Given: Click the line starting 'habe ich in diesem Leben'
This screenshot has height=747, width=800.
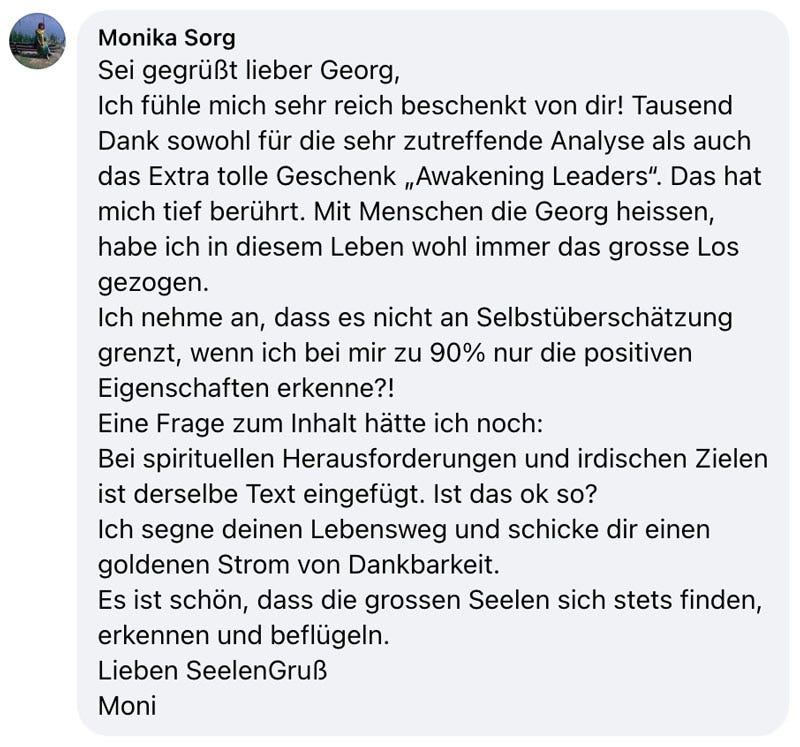Looking at the screenshot, I should point(418,246).
